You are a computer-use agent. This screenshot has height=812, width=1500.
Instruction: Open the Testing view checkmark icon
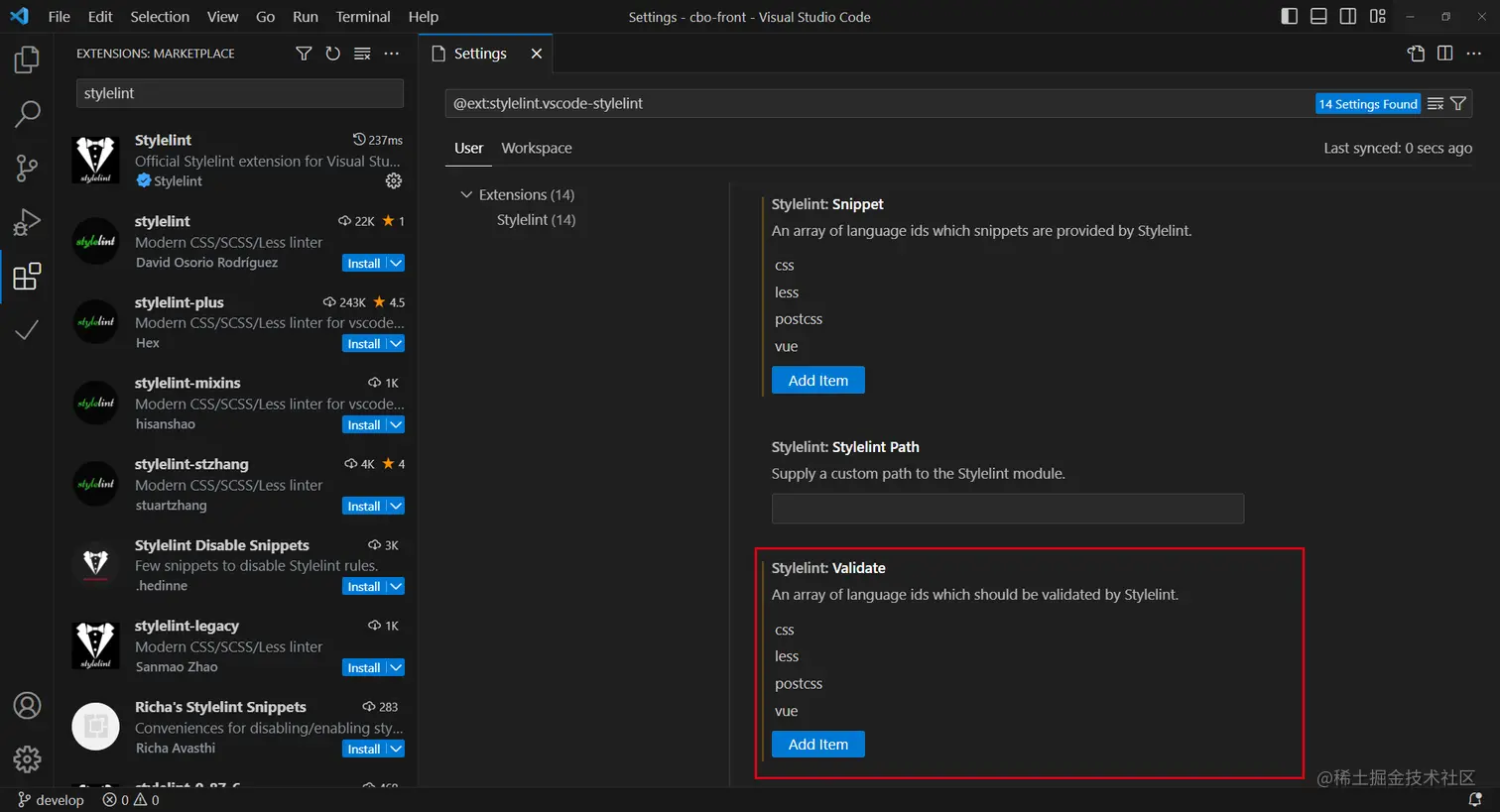point(27,329)
